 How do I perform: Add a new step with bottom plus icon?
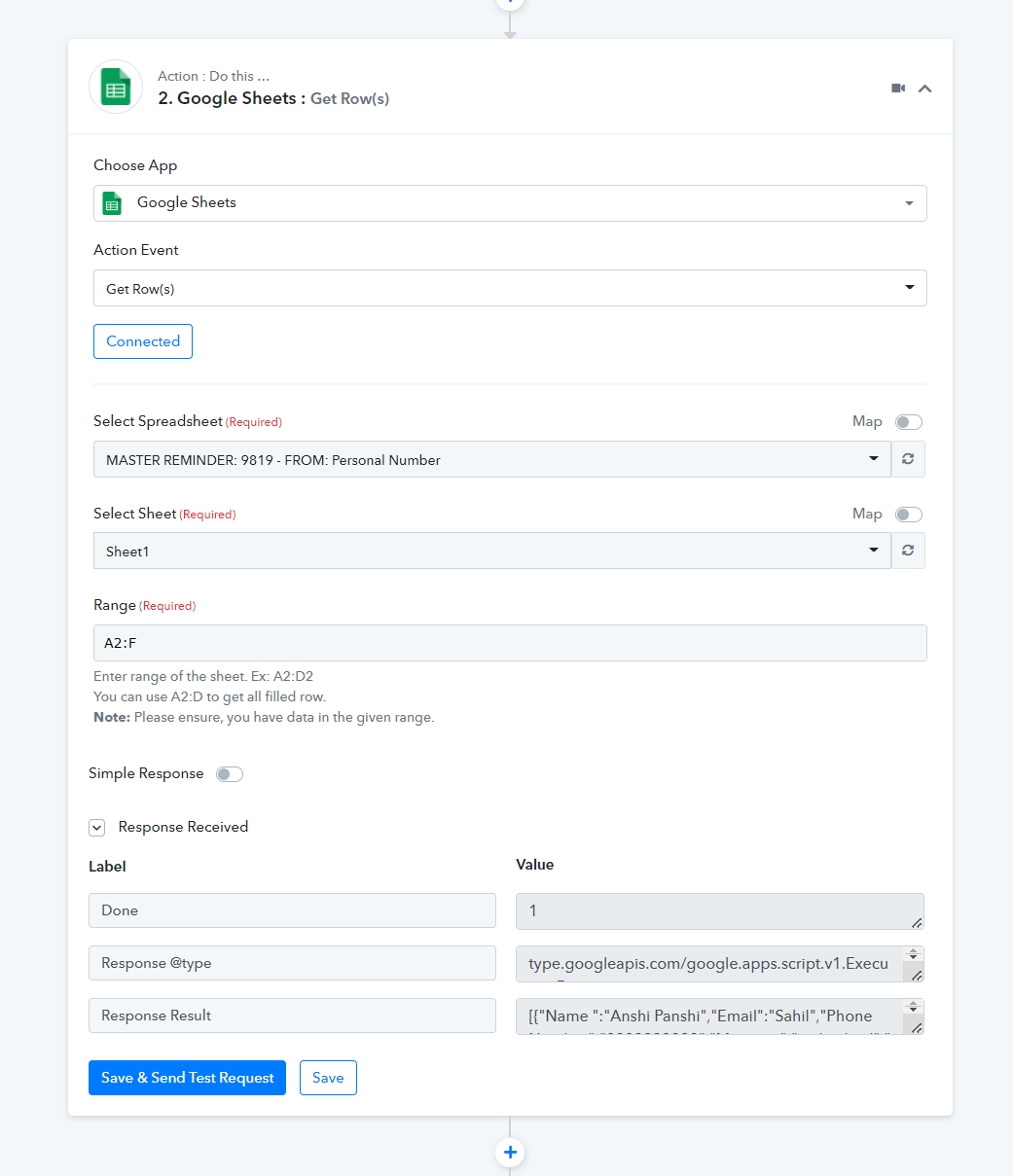510,1153
